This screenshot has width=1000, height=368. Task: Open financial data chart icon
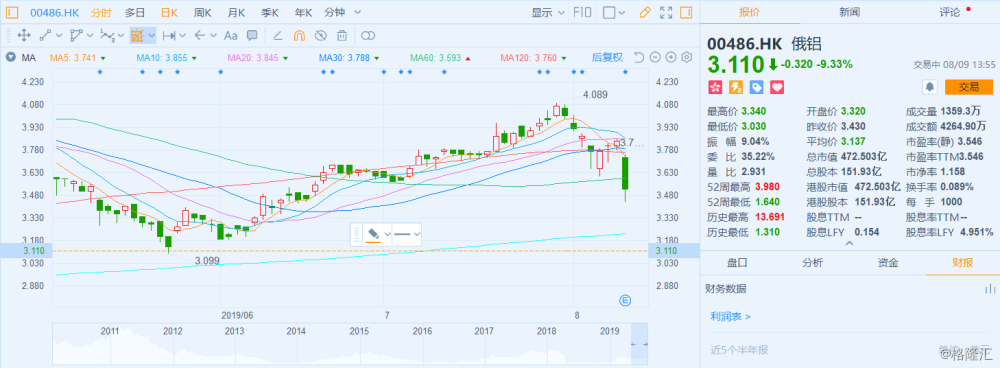[x=990, y=289]
